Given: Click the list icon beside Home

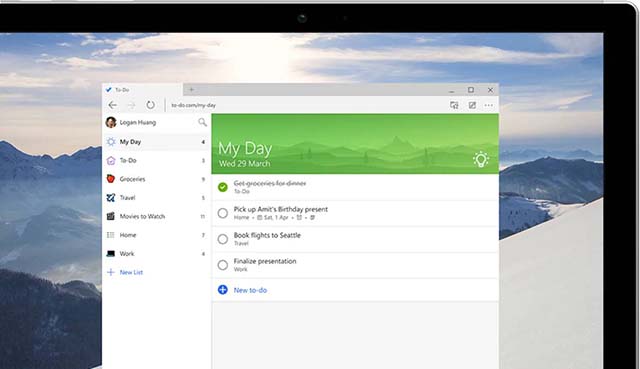Looking at the screenshot, I should pyautogui.click(x=111, y=235).
